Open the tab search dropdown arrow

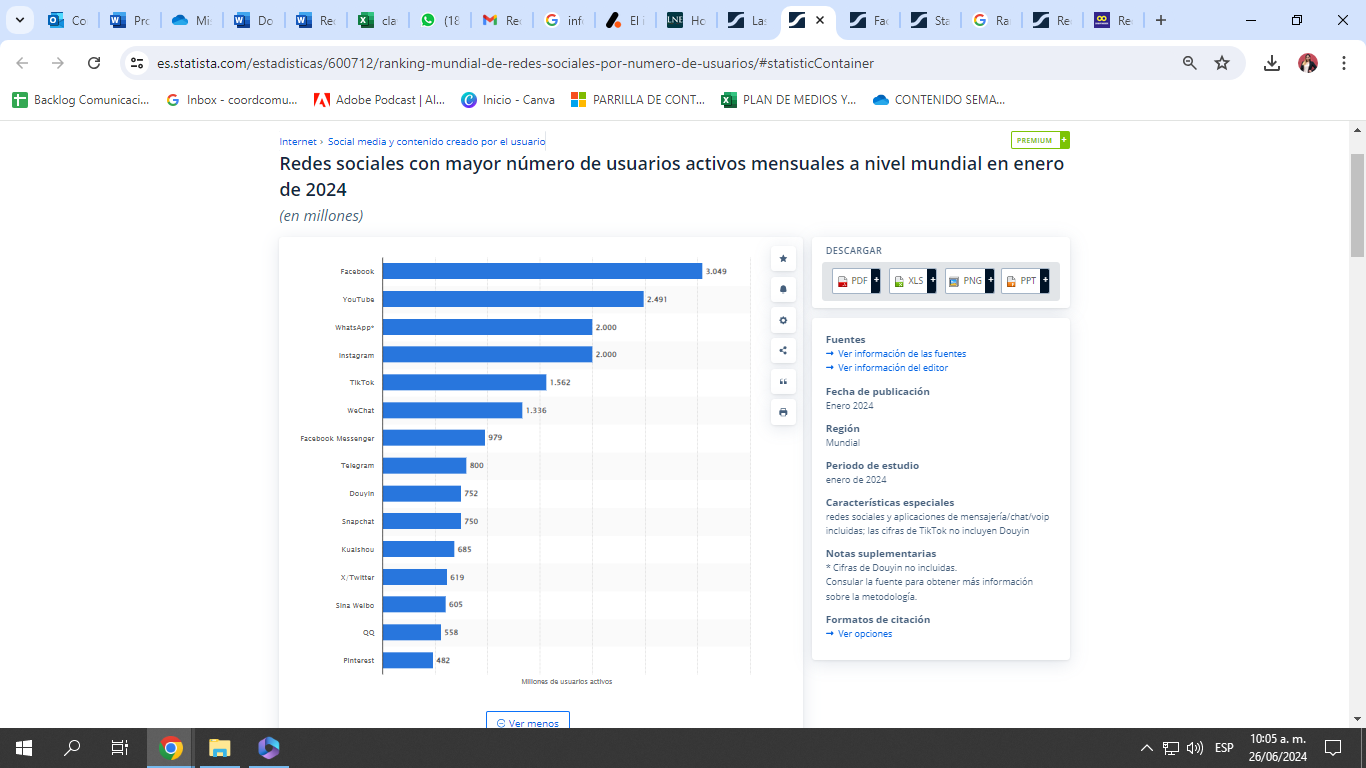tap(18, 20)
